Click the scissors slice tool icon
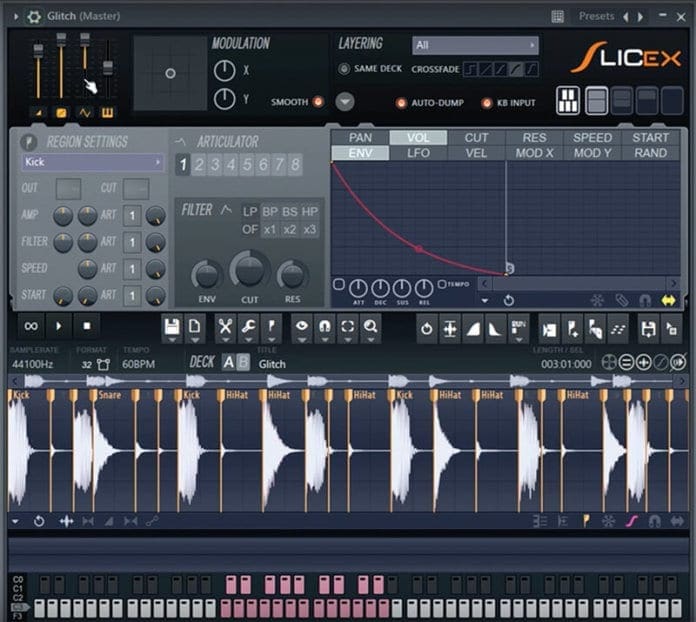Screen dimensions: 696x622 tap(225, 327)
